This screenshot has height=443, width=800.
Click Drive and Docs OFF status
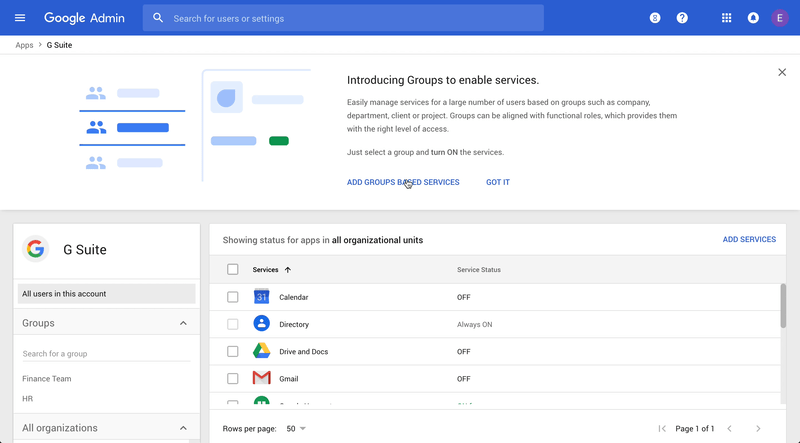click(463, 352)
